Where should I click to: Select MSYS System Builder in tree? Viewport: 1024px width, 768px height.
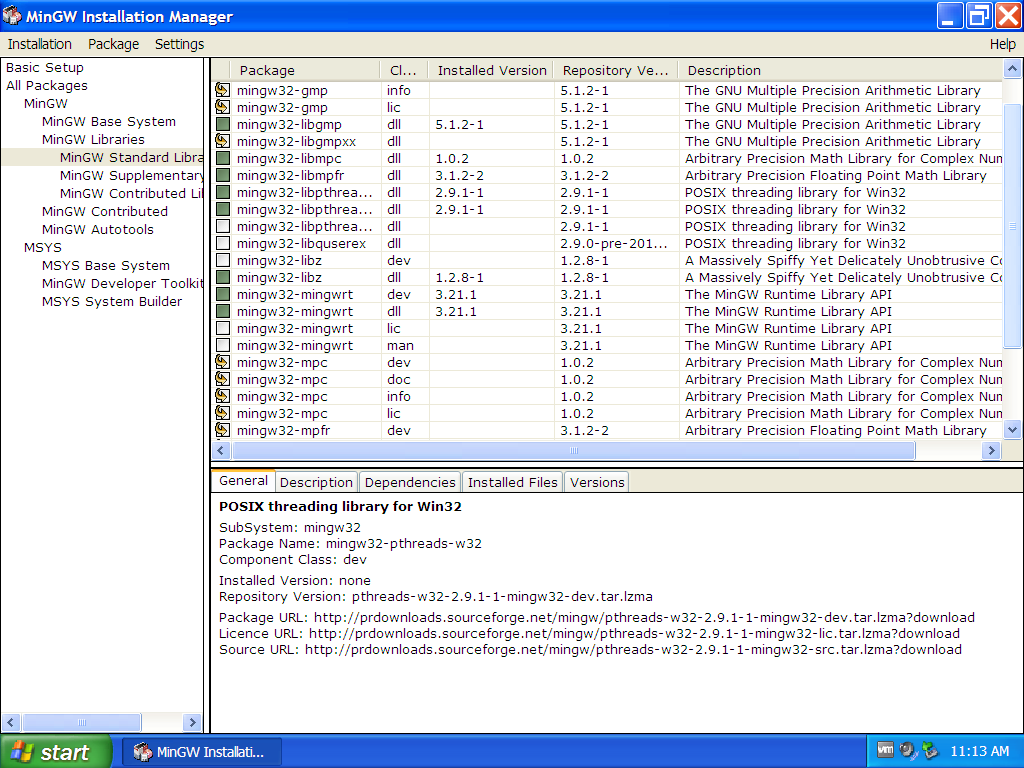click(x=112, y=301)
